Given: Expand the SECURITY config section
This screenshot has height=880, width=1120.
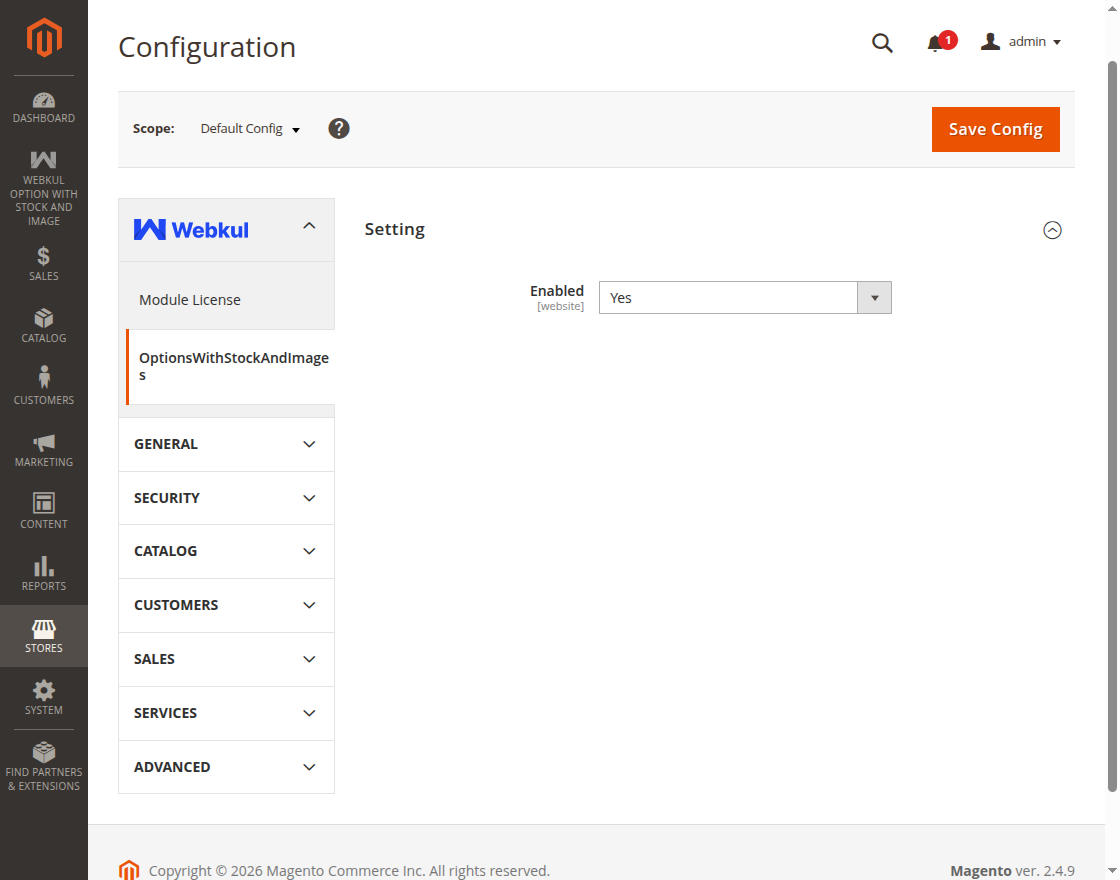Looking at the screenshot, I should 226,498.
